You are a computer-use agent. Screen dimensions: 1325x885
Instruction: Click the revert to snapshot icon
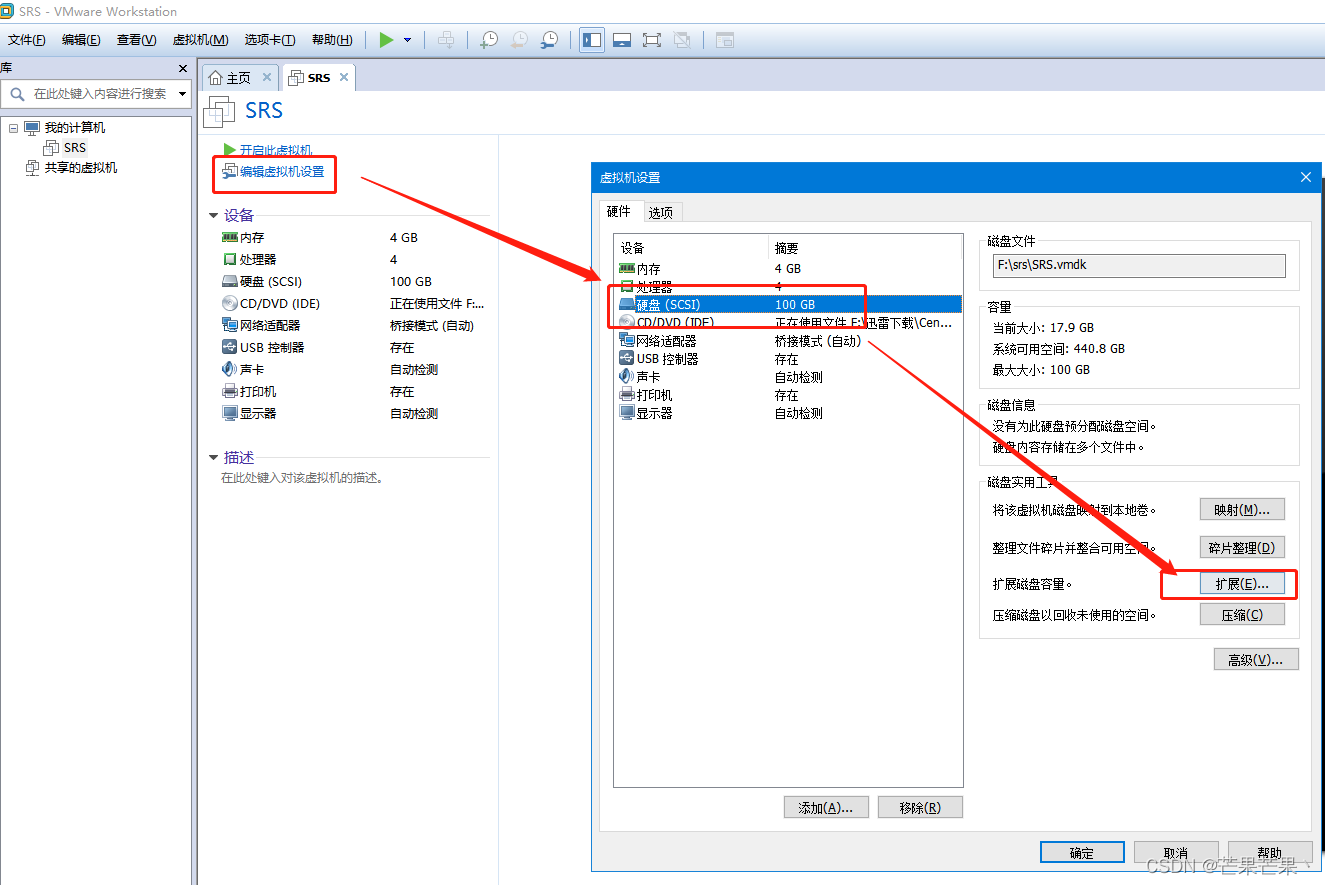click(x=519, y=40)
